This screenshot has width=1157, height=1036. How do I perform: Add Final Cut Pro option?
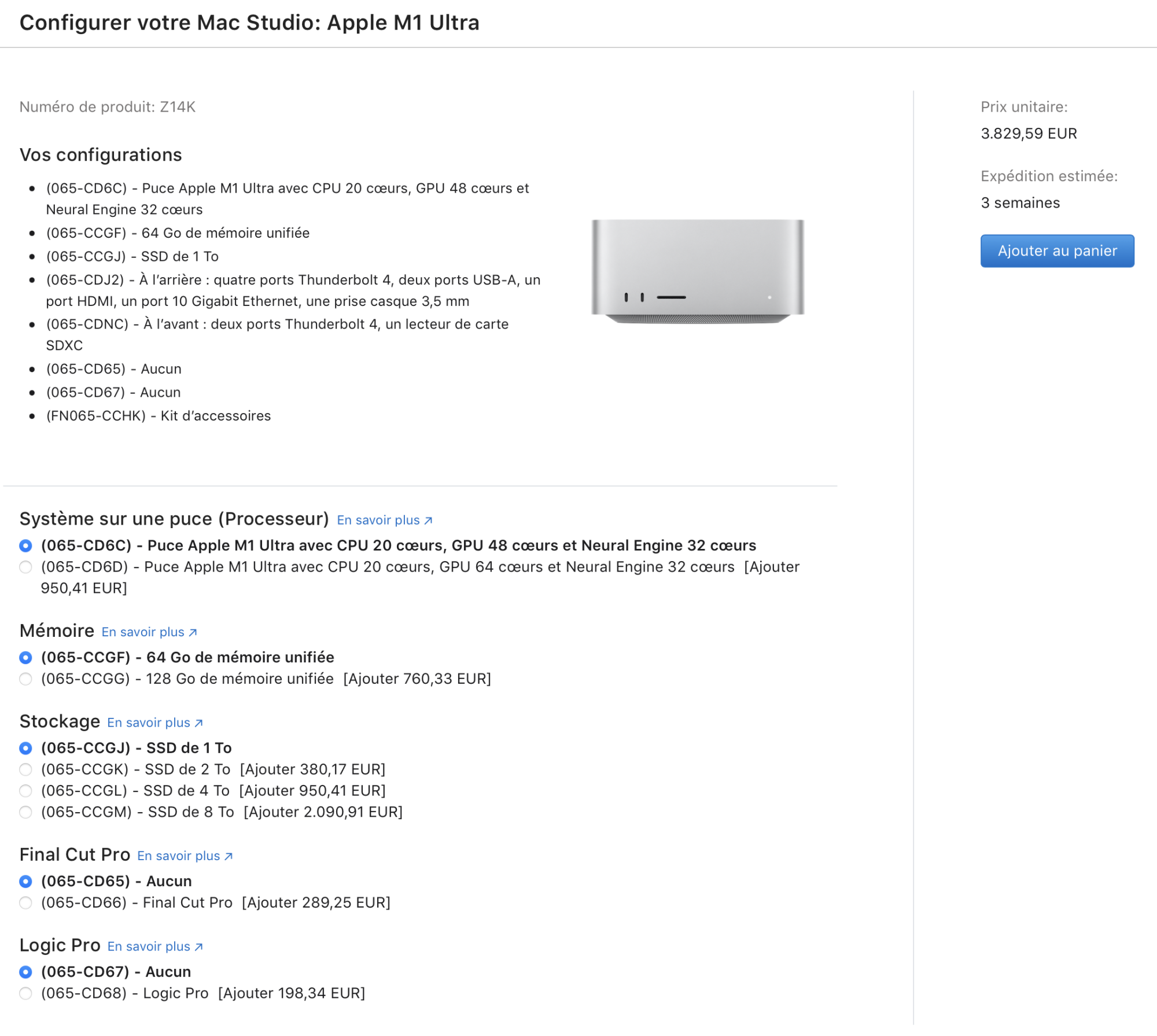pos(25,902)
